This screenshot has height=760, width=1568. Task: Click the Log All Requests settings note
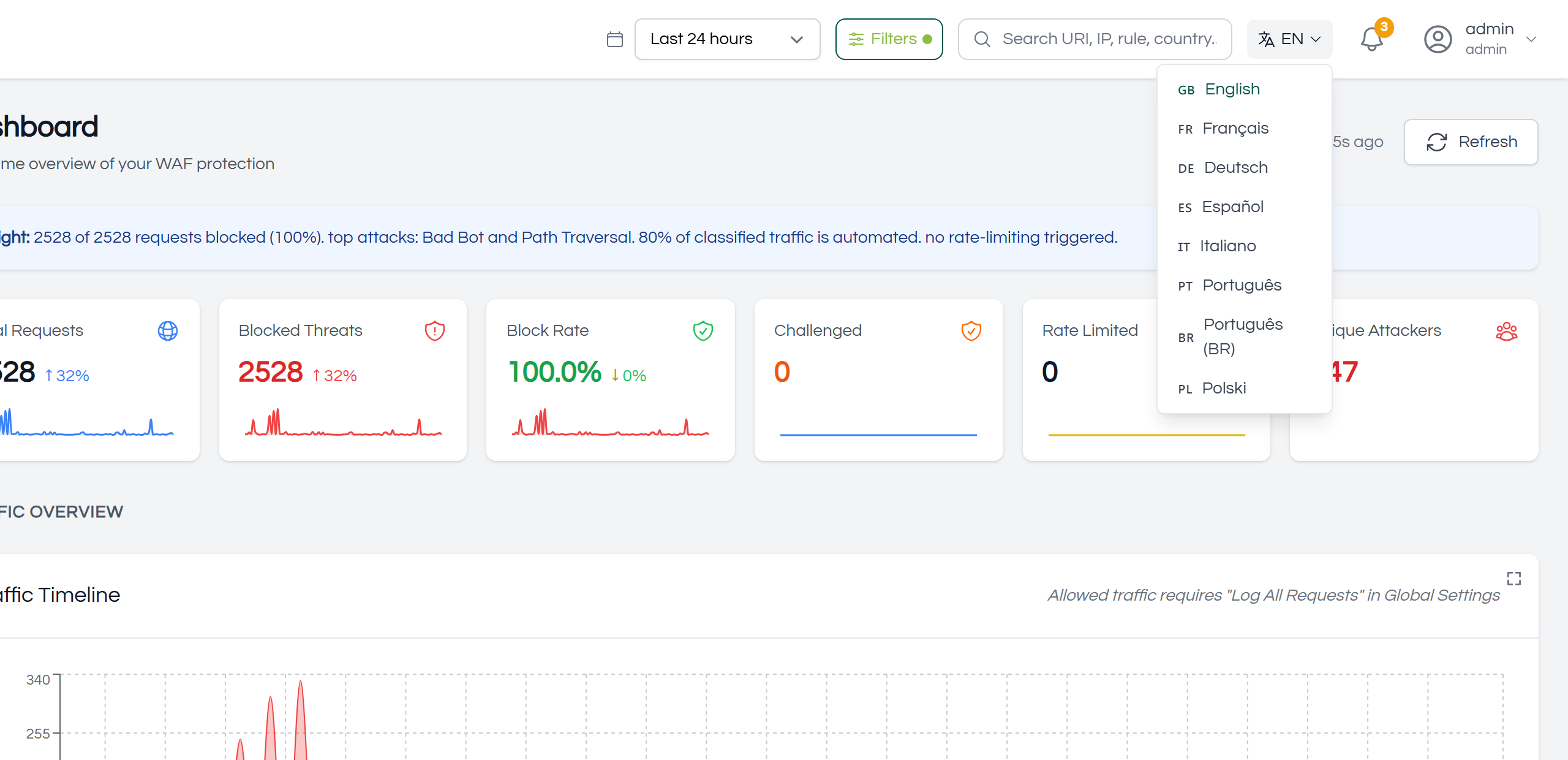tap(1273, 596)
